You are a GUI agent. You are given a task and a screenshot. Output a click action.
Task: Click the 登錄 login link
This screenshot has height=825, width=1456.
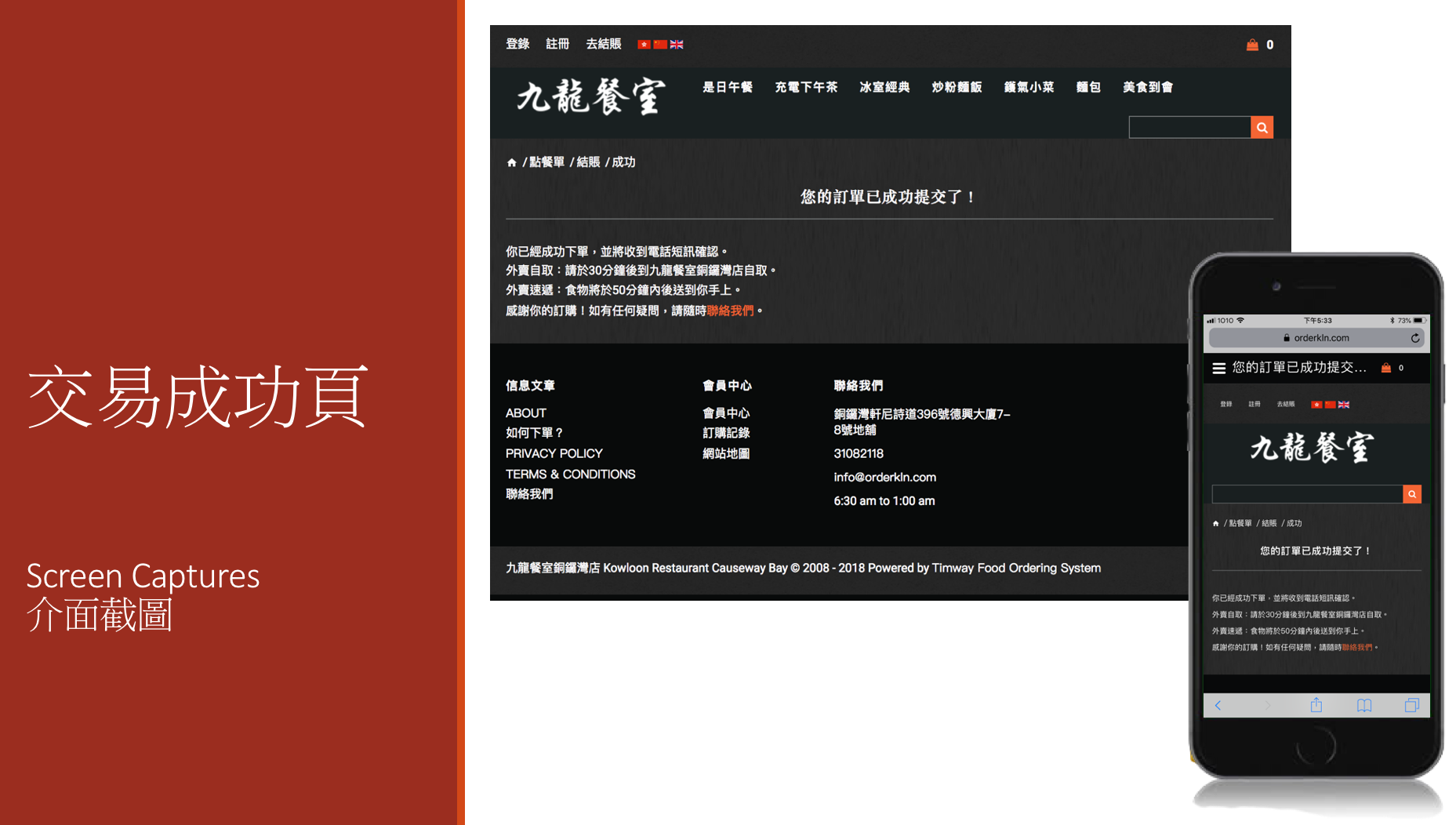[x=517, y=44]
